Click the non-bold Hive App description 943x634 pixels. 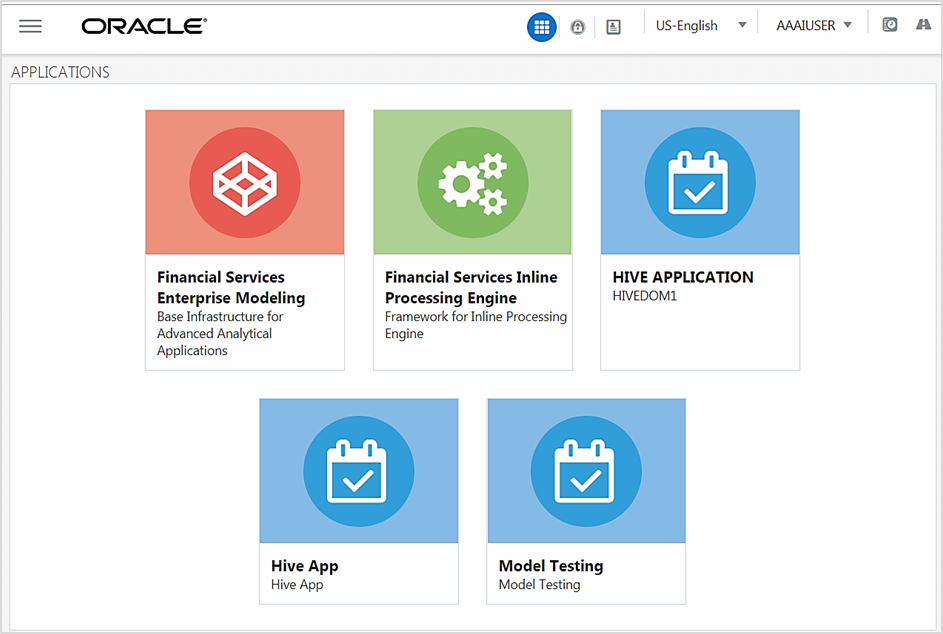click(x=297, y=585)
